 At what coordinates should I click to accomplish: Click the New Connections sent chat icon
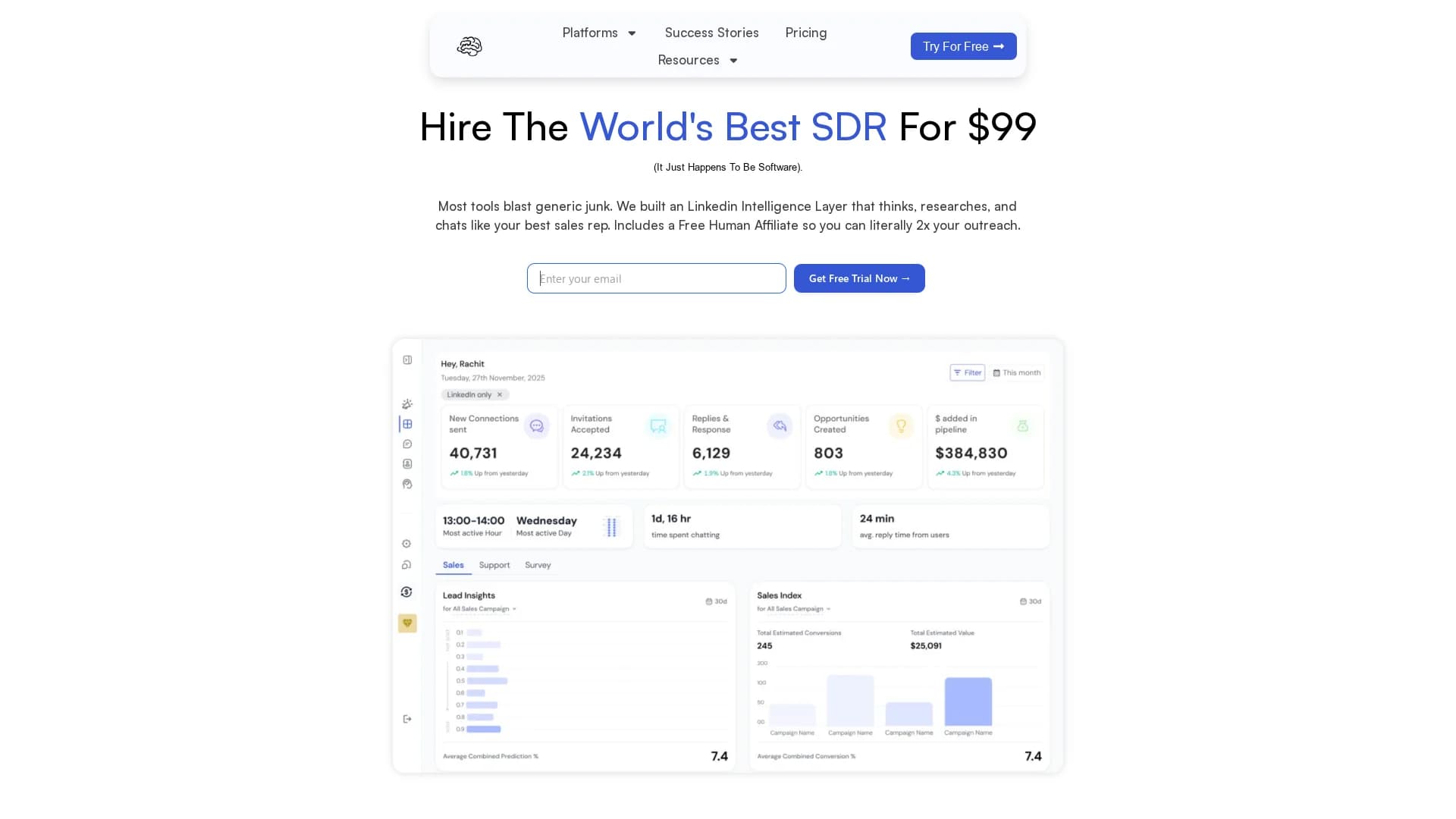pyautogui.click(x=536, y=425)
